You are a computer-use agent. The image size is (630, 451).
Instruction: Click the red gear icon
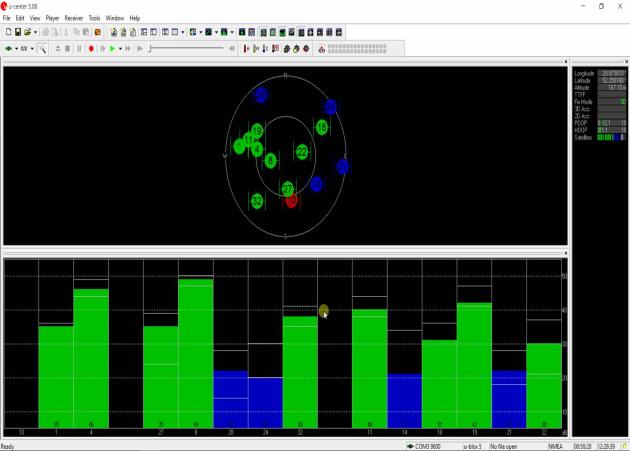(x=306, y=49)
